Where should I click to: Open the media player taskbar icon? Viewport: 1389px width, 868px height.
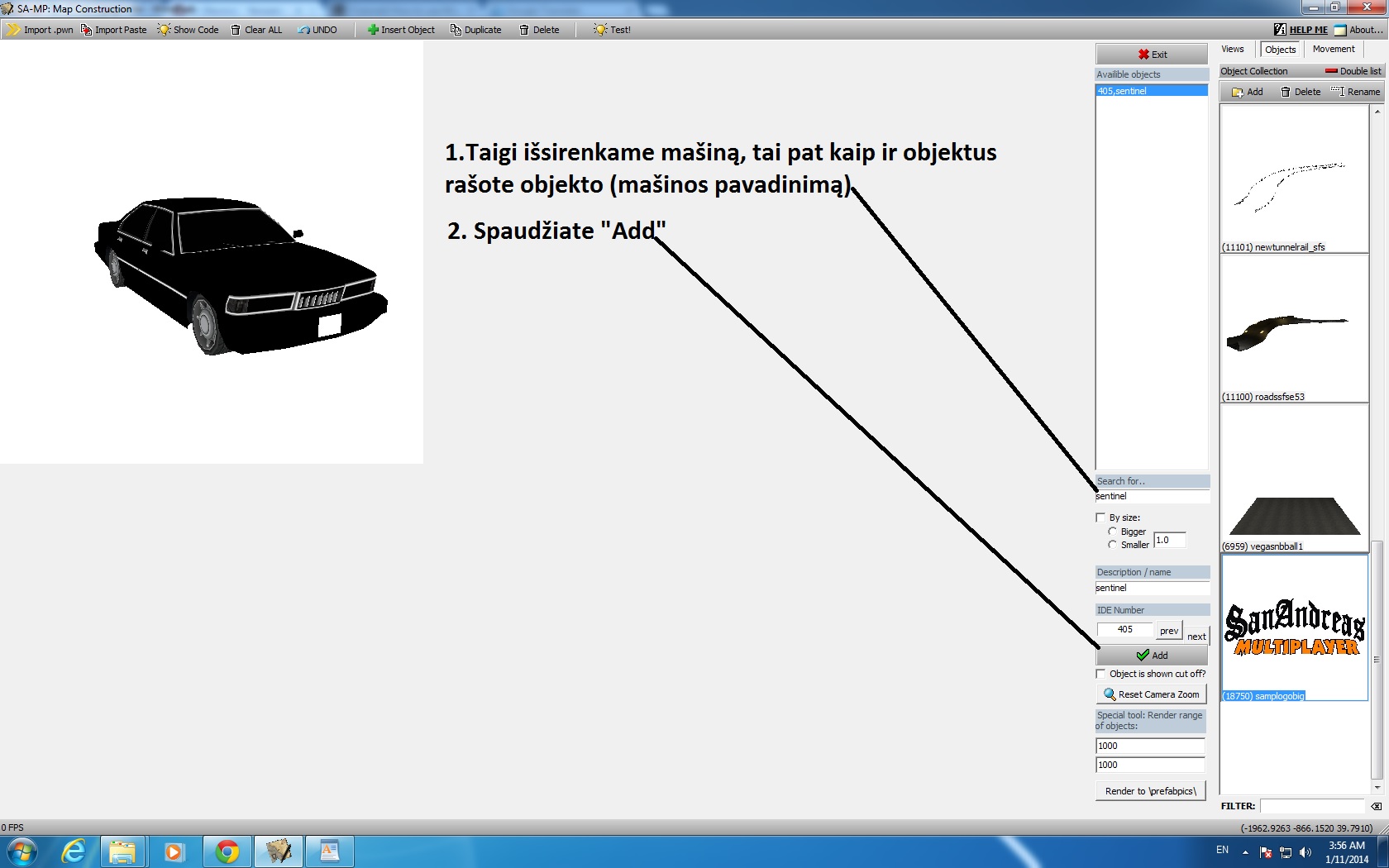pos(174,851)
